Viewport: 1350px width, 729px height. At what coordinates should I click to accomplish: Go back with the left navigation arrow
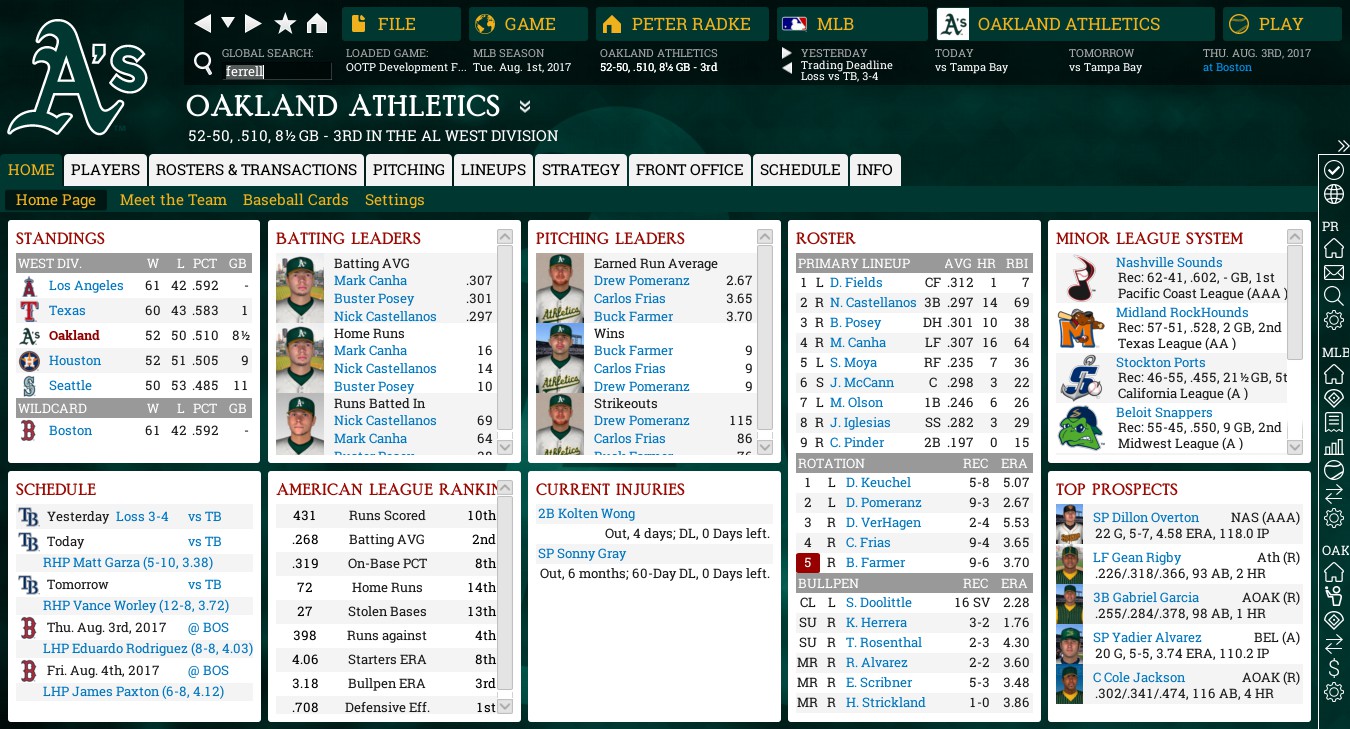(x=203, y=23)
